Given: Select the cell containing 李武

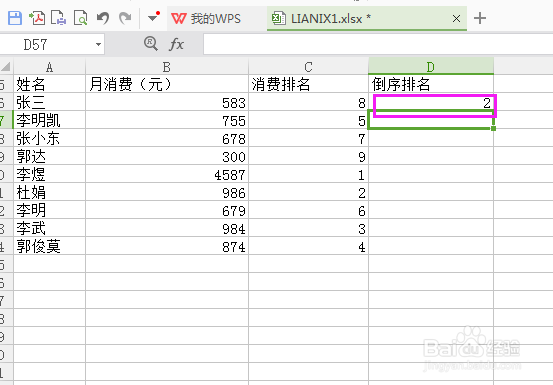Looking at the screenshot, I should click(49, 228).
